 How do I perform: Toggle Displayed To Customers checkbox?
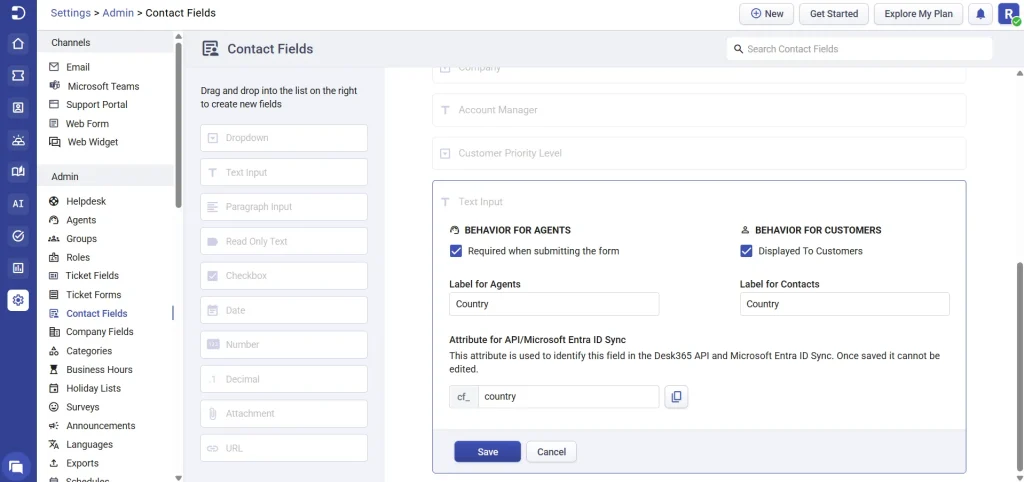pyautogui.click(x=746, y=251)
